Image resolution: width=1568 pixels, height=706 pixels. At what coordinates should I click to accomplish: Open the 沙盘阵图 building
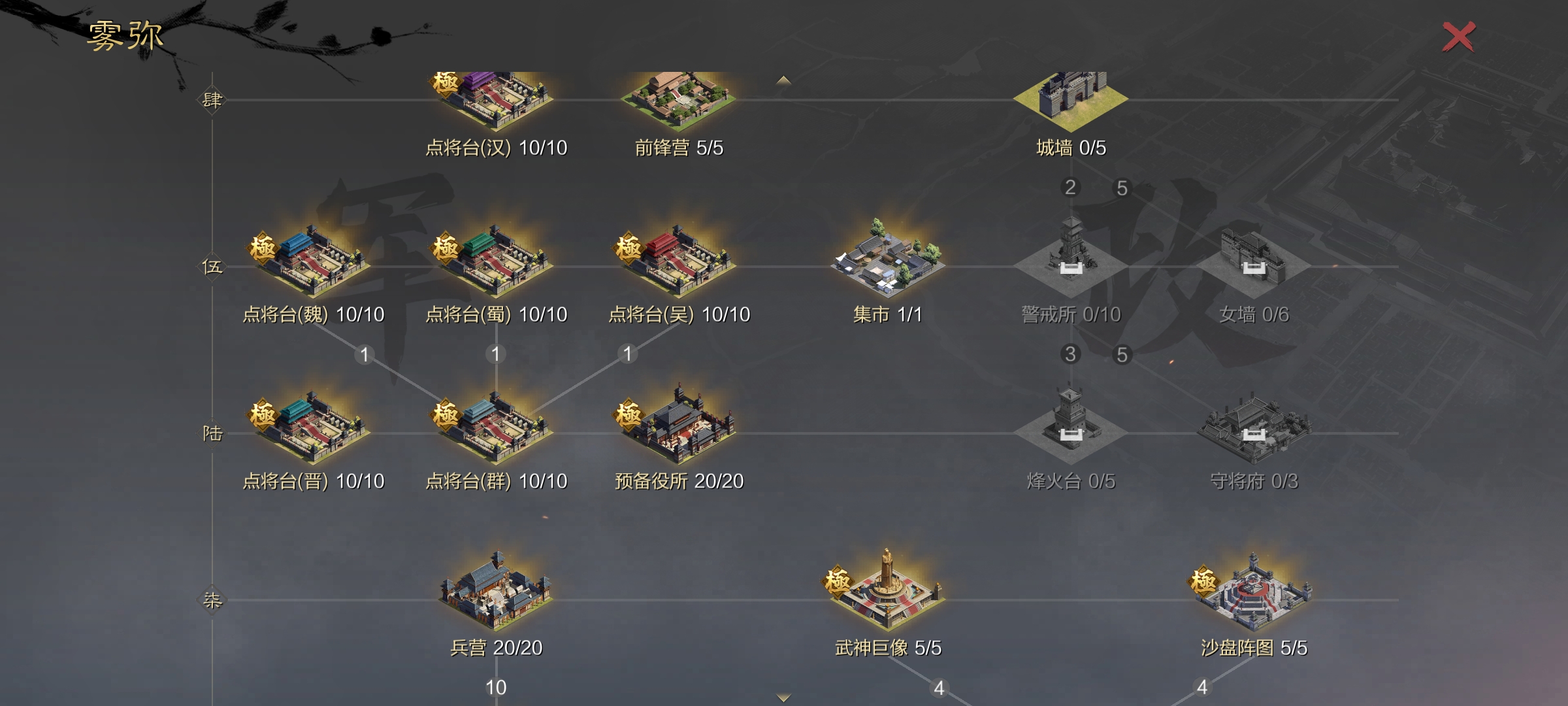tap(1251, 592)
